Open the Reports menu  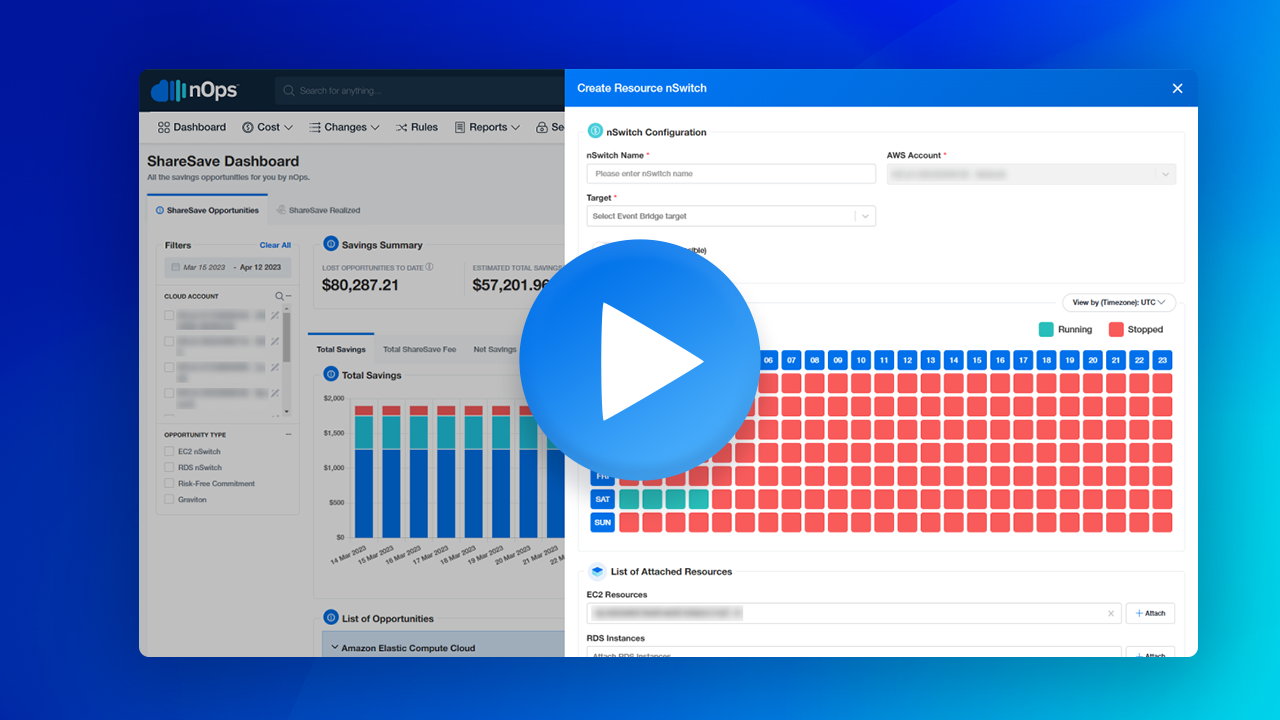[487, 127]
